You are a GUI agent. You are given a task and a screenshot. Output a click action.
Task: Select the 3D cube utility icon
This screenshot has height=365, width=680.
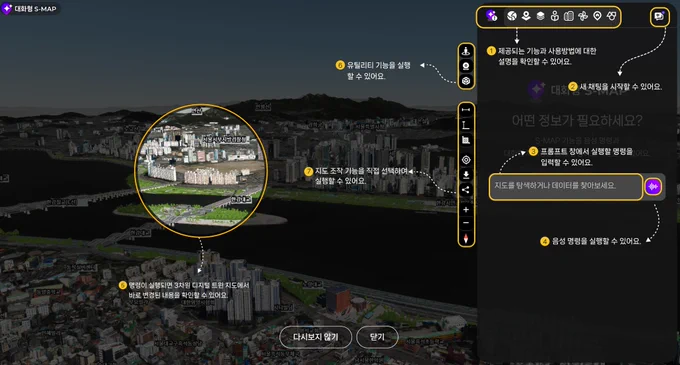click(x=466, y=81)
